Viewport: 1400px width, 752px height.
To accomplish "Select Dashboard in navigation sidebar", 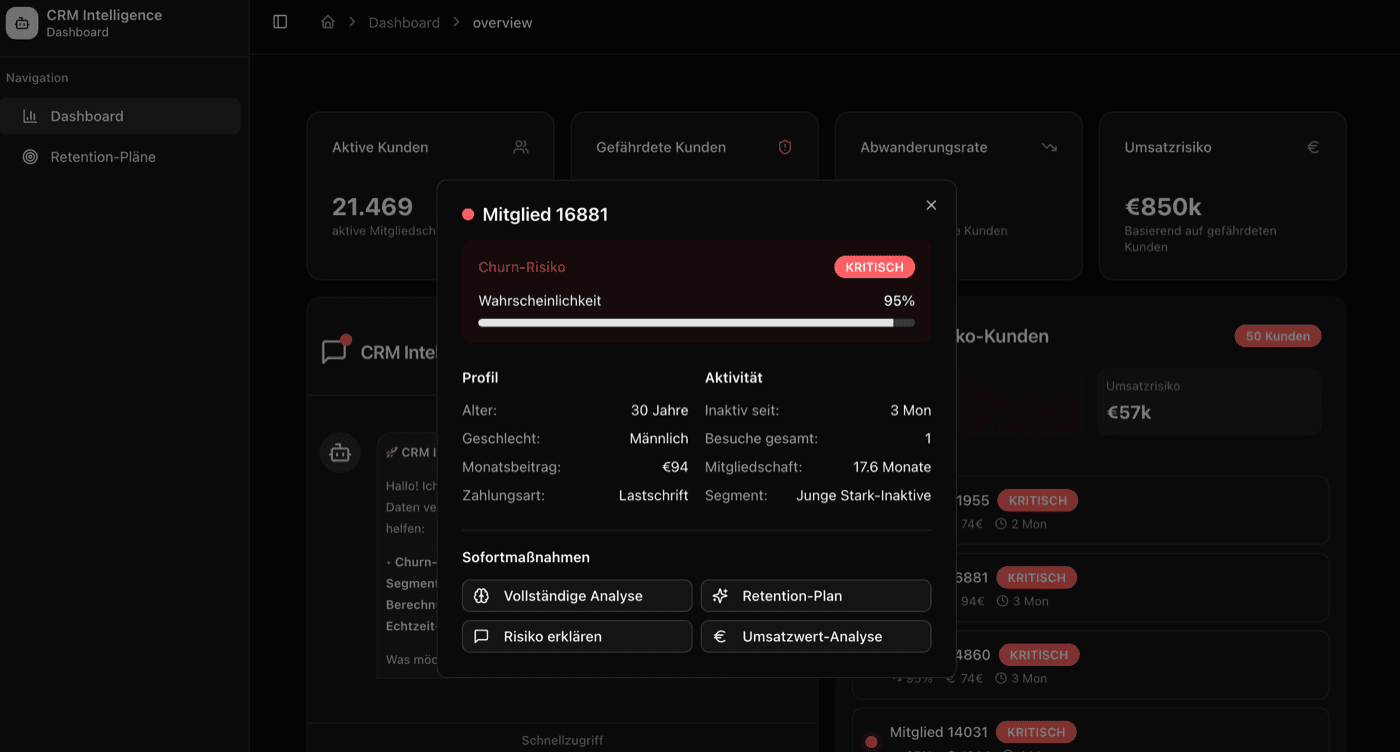I will point(120,116).
